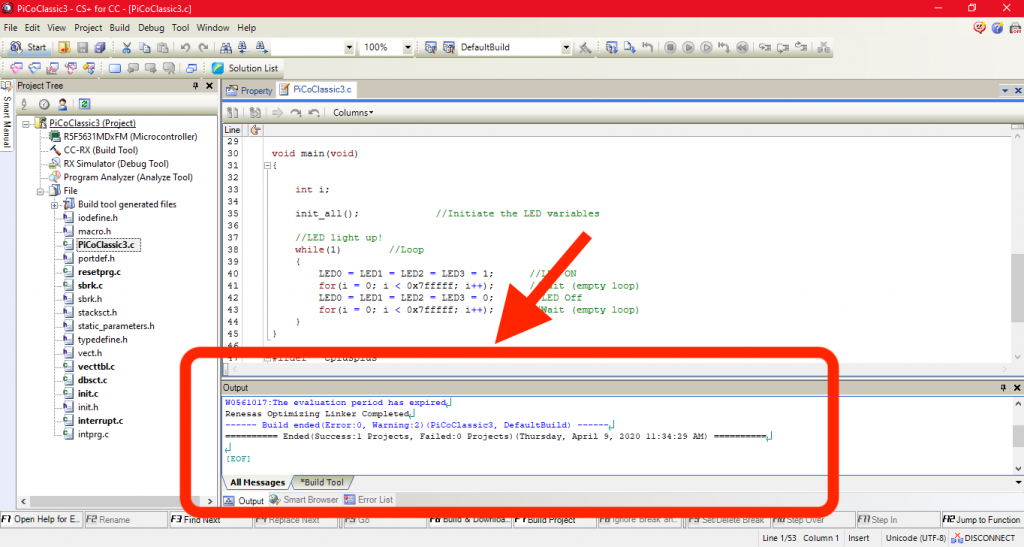Open the 100% zoom dropdown
Image resolution: width=1024 pixels, height=547 pixels.
click(408, 47)
